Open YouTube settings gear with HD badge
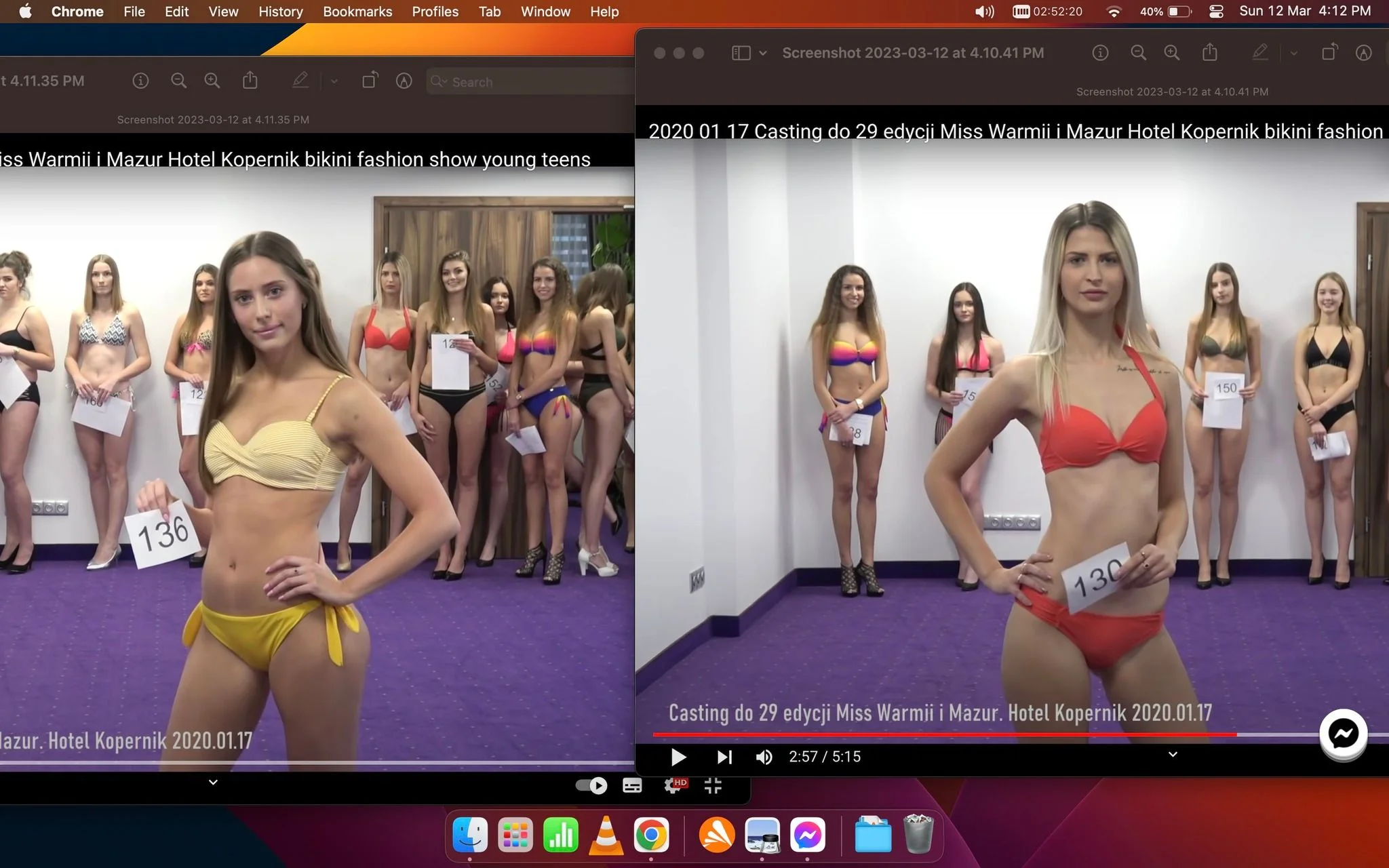Viewport: 1389px width, 868px height. (x=675, y=785)
